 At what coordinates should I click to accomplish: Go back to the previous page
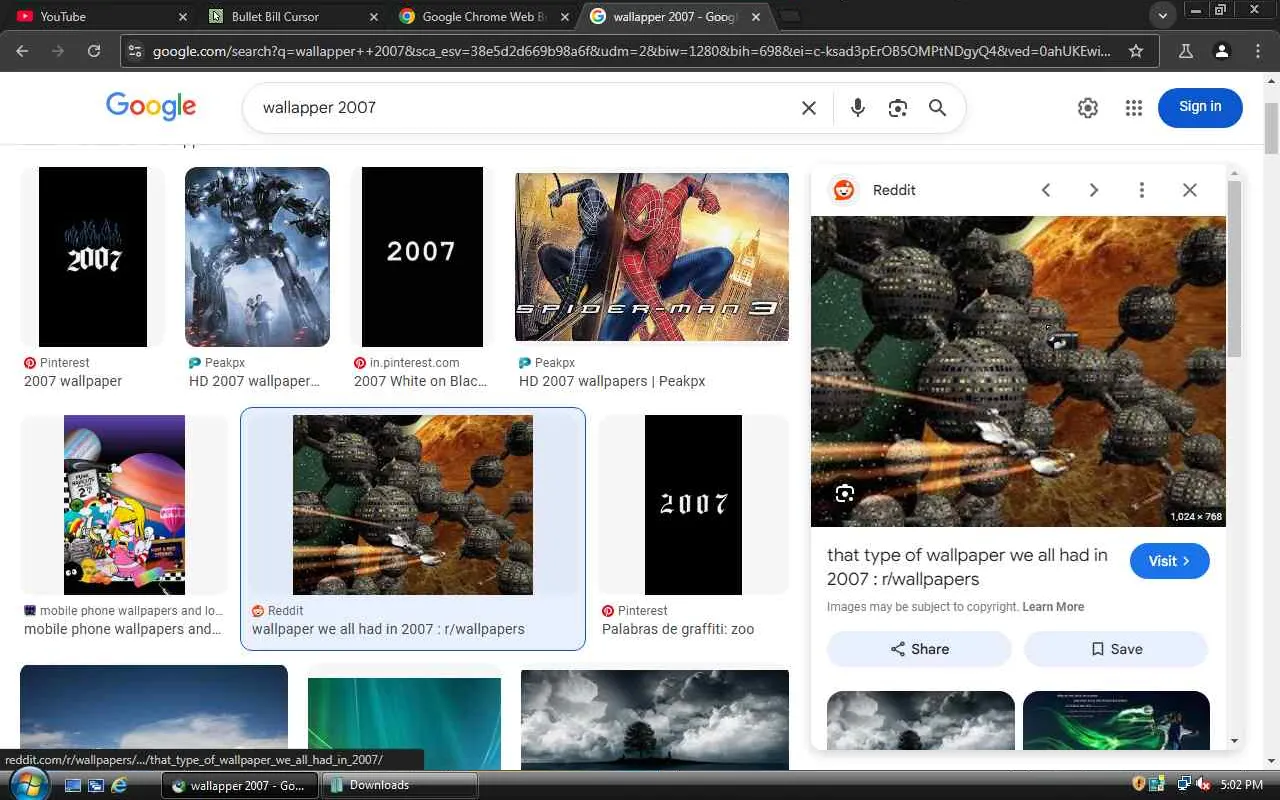tap(22, 51)
